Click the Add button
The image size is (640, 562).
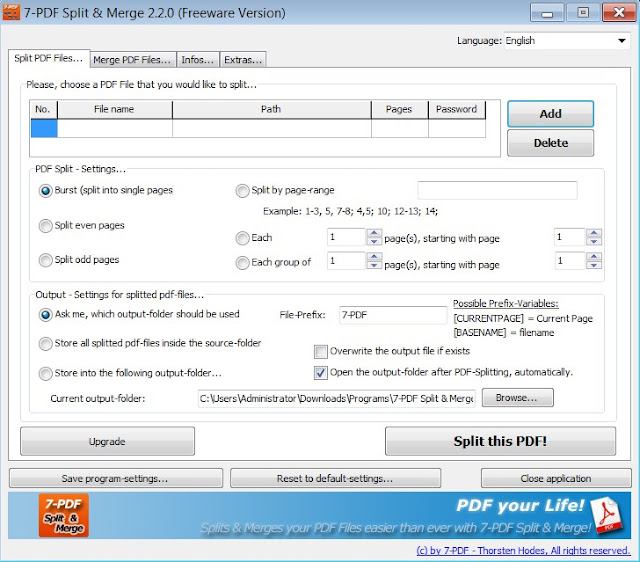coord(550,114)
